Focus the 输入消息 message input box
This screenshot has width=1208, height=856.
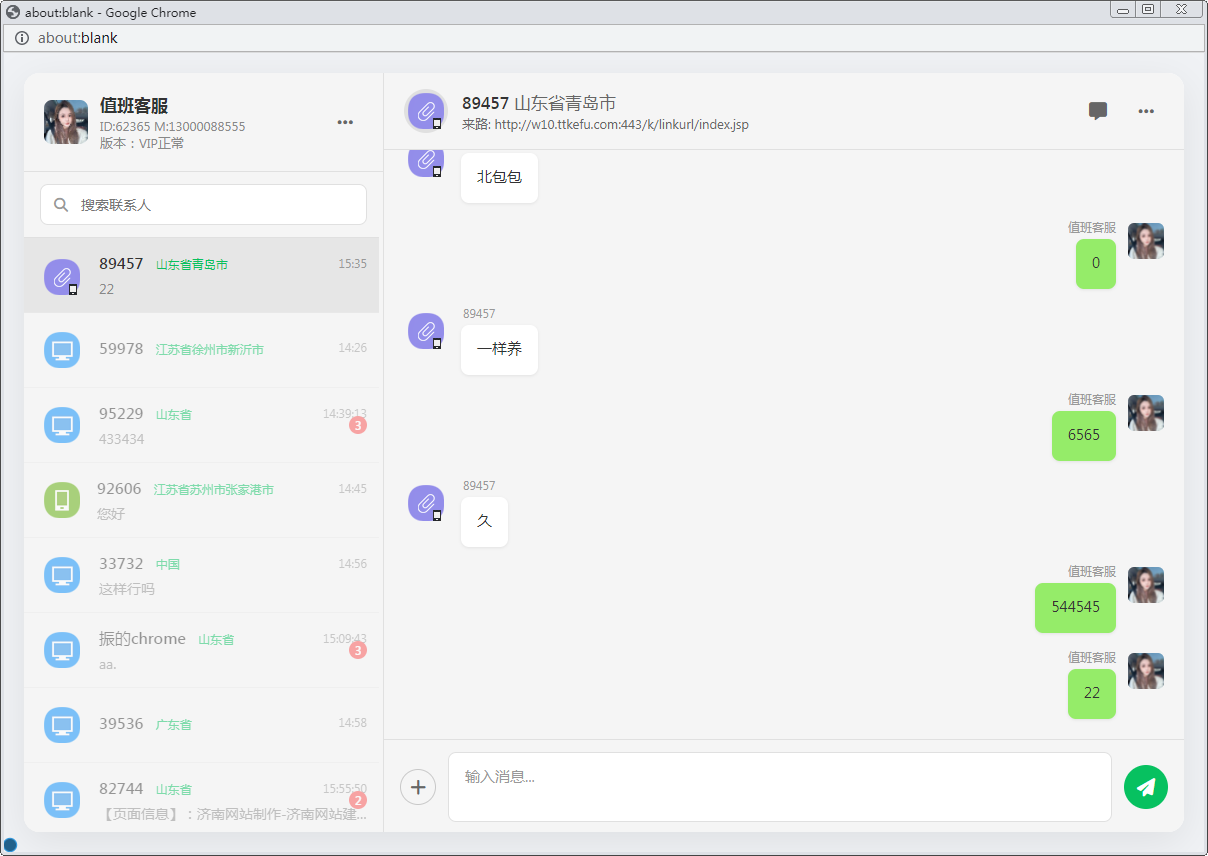coord(779,787)
